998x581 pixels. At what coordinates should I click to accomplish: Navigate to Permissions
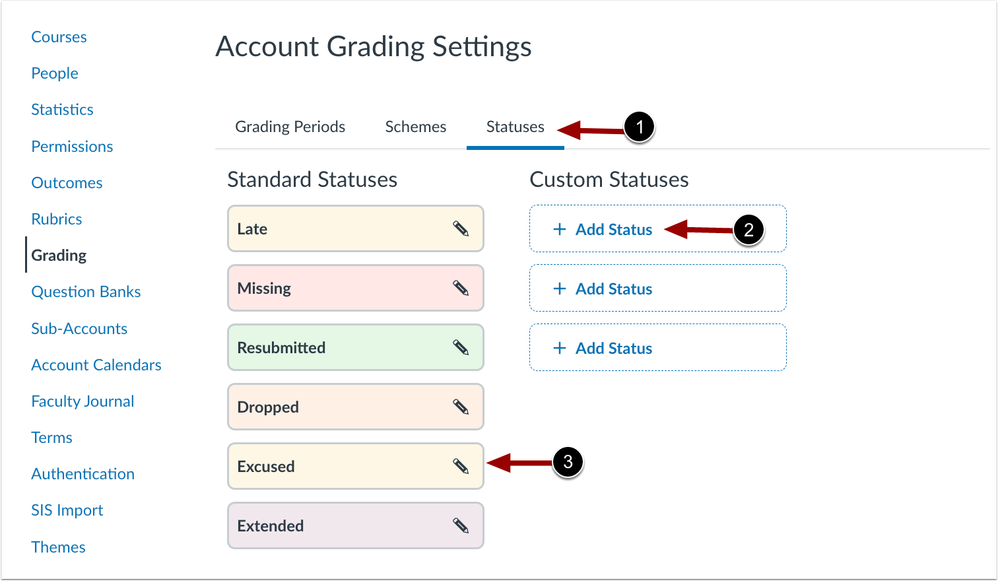(x=72, y=146)
